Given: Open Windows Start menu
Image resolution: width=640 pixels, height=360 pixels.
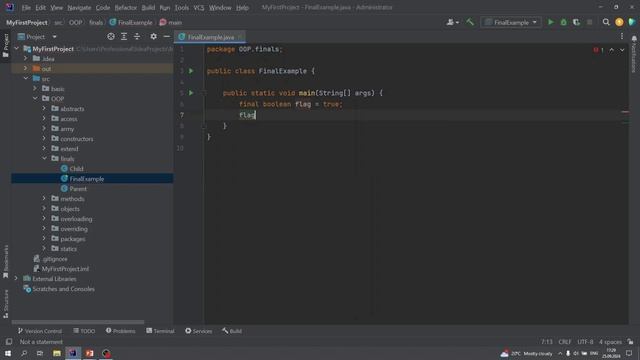Looking at the screenshot, I should point(8,353).
